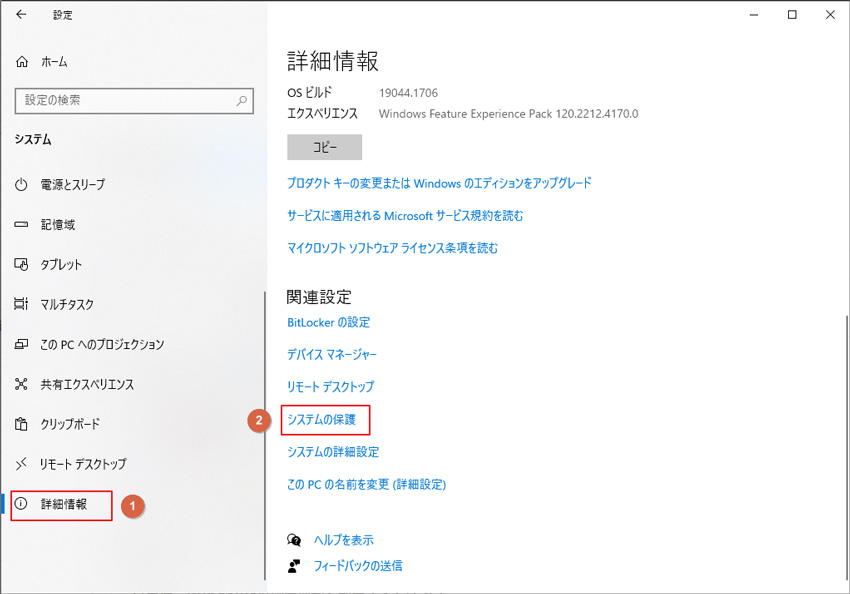850x594 pixels.
Task: Open BitLocker の設定 link
Action: 329,322
